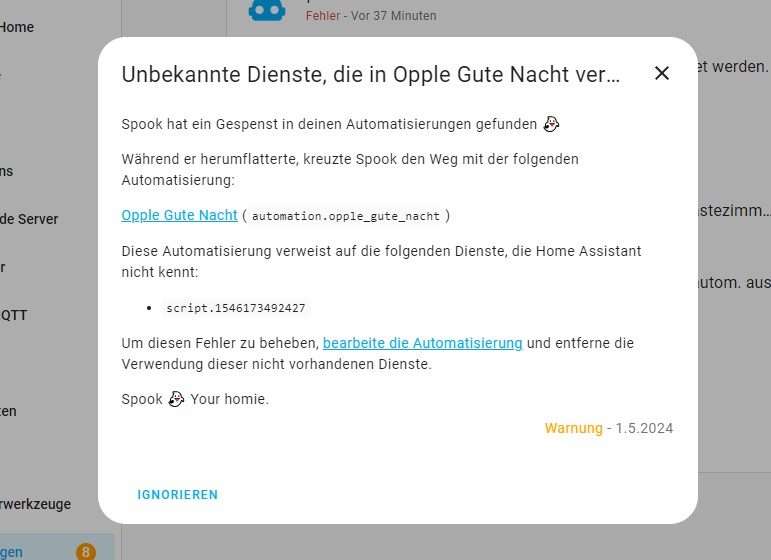Click the blue robot icon behind dialog
The height and width of the screenshot is (560, 771).
click(x=267, y=11)
